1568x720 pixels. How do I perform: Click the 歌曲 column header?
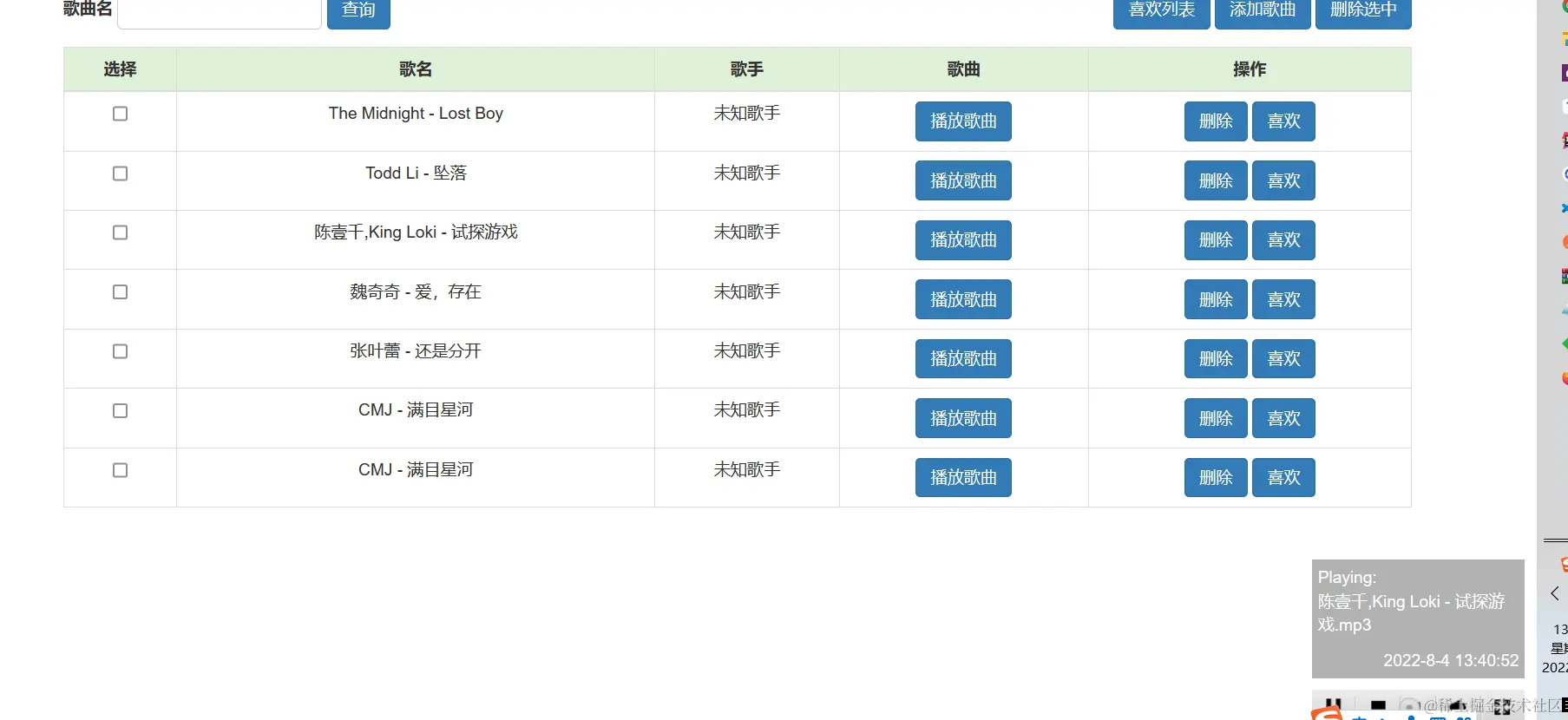(963, 69)
